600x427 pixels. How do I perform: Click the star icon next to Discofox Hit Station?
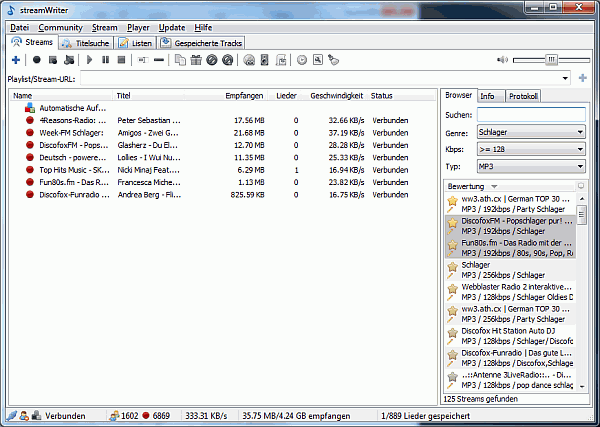(453, 333)
